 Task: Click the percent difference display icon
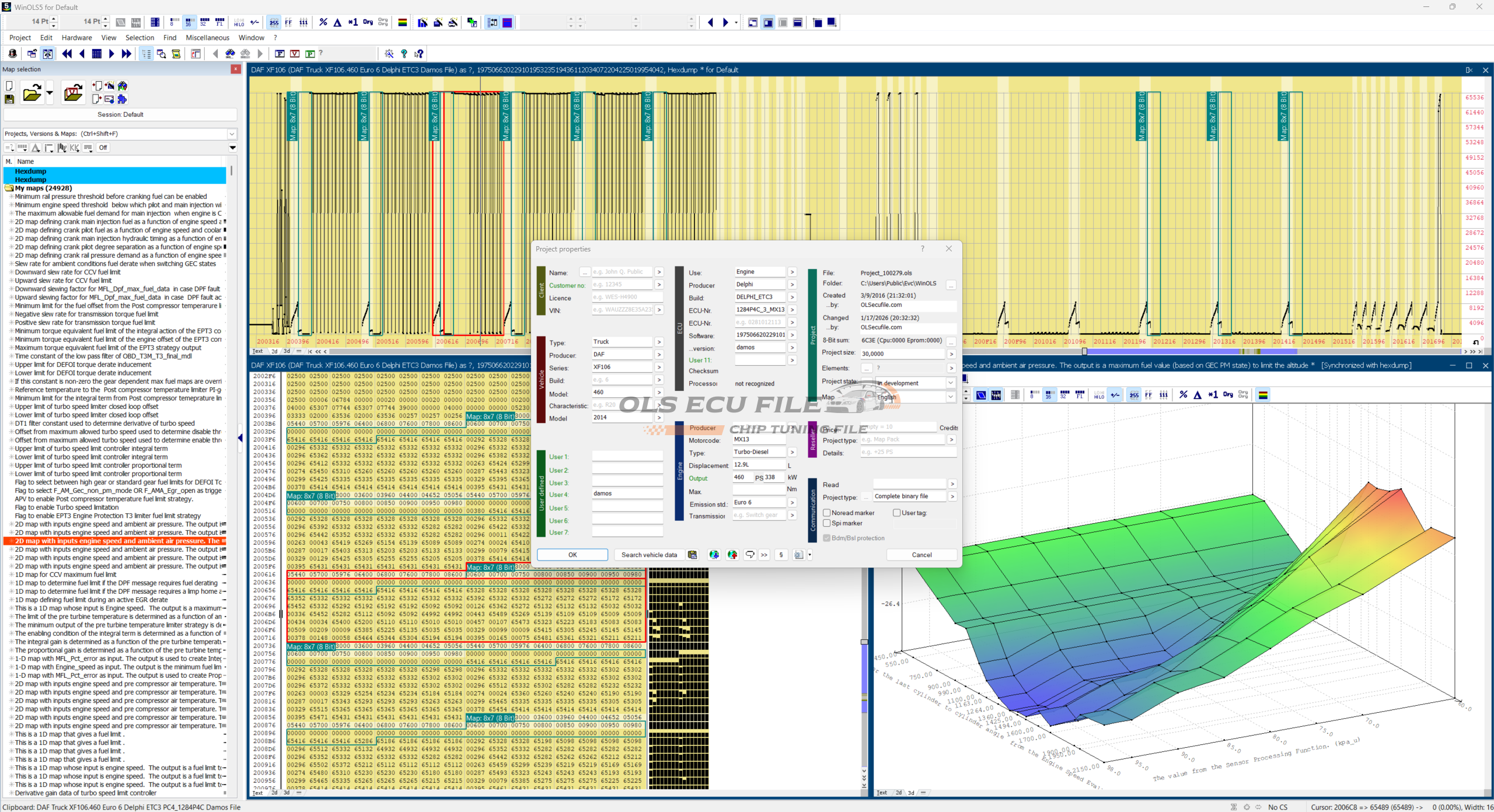323,22
